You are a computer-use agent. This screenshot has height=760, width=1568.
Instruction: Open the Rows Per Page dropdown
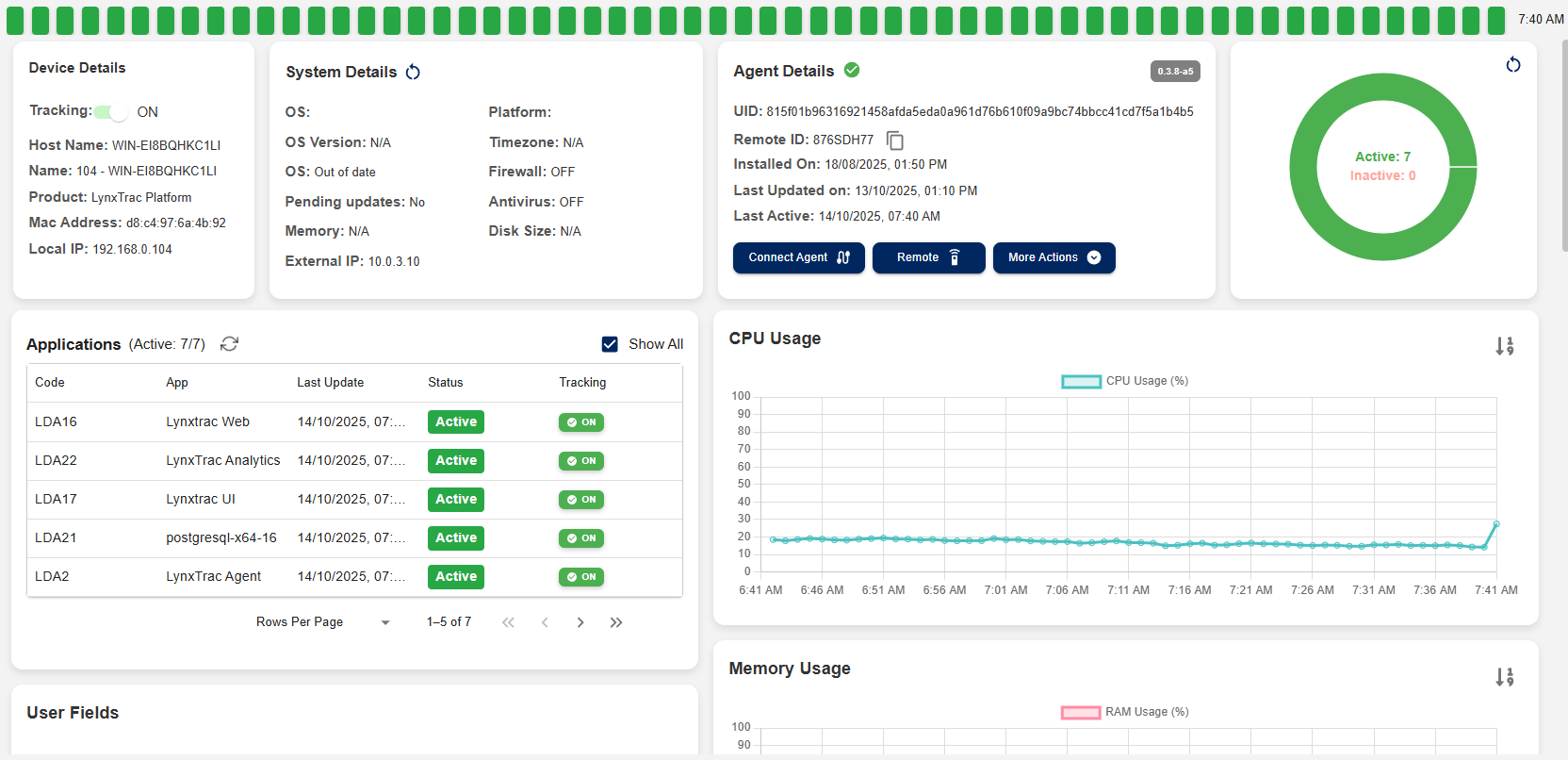click(x=384, y=622)
